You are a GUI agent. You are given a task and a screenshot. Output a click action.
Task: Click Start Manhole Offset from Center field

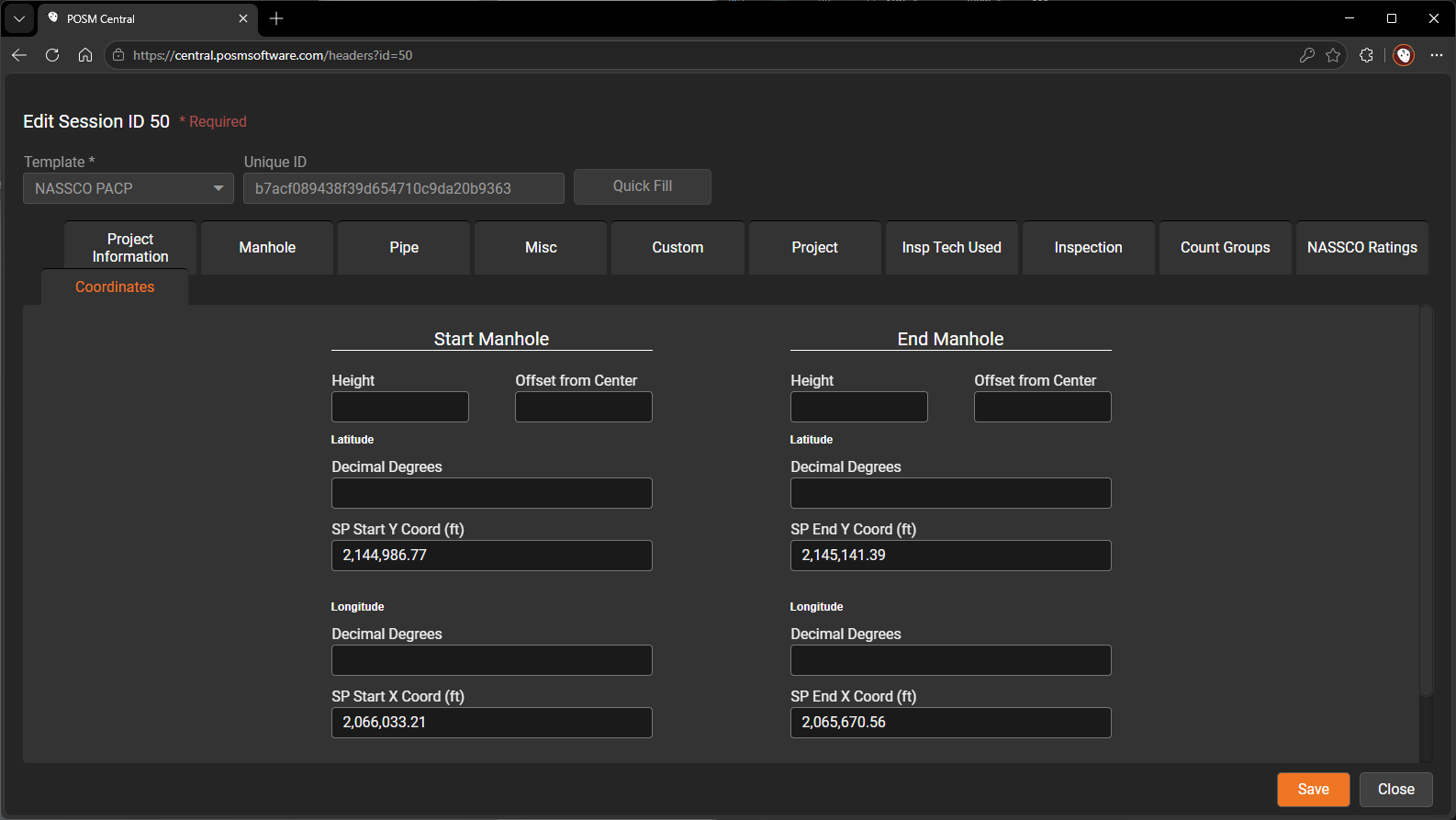click(584, 407)
